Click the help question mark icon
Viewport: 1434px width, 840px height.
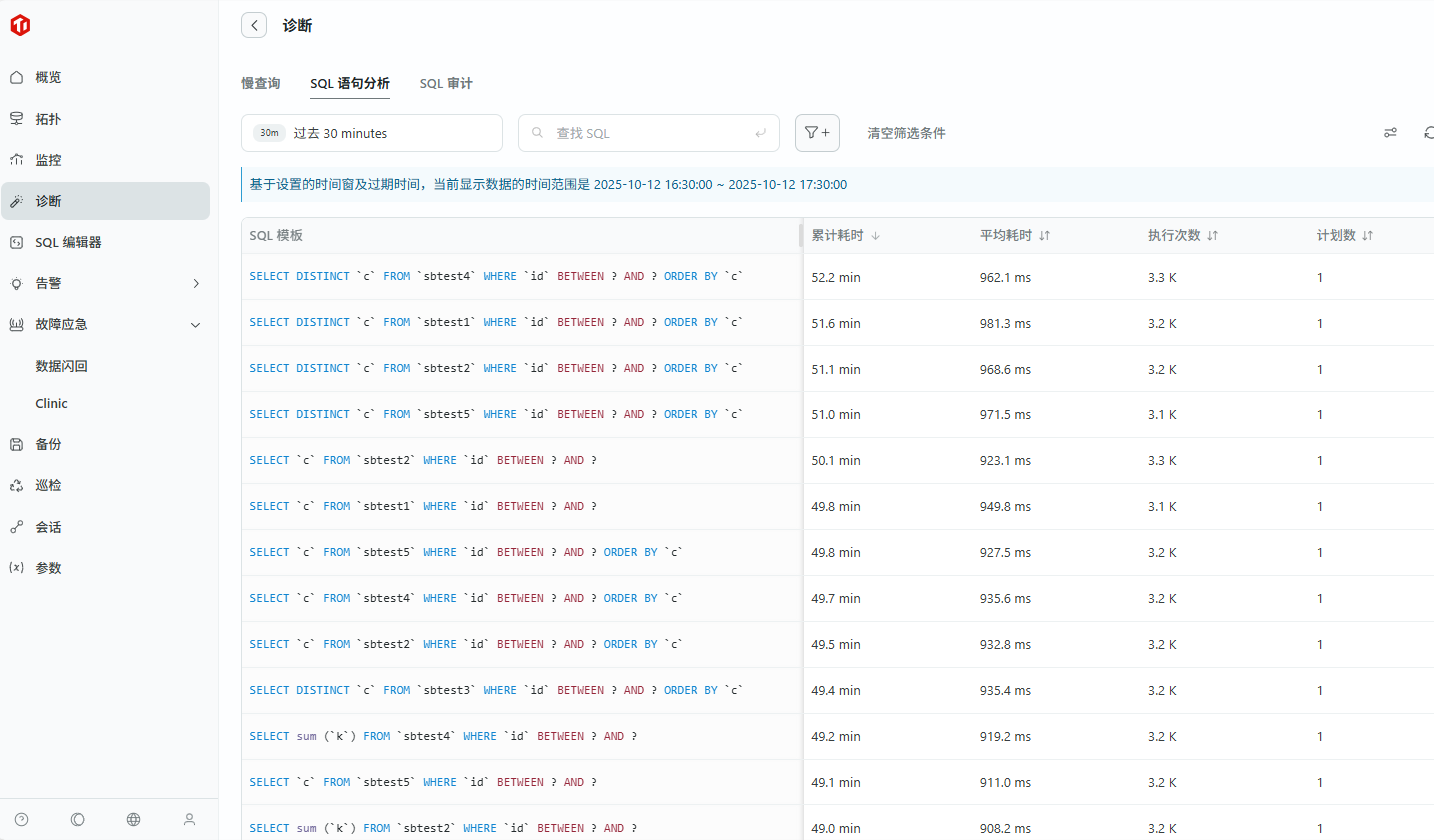tap(22, 819)
